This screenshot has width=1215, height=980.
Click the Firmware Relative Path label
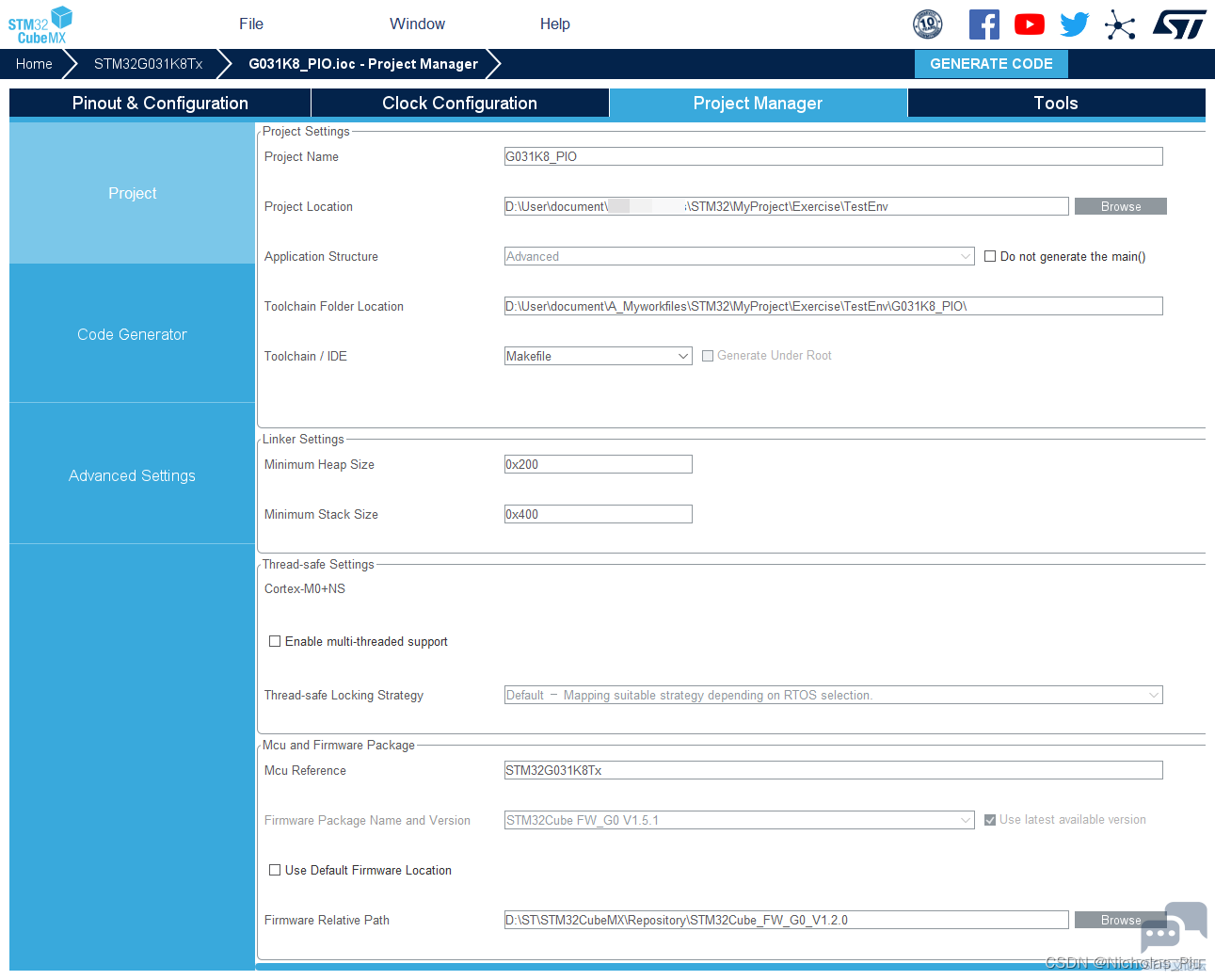[x=327, y=920]
